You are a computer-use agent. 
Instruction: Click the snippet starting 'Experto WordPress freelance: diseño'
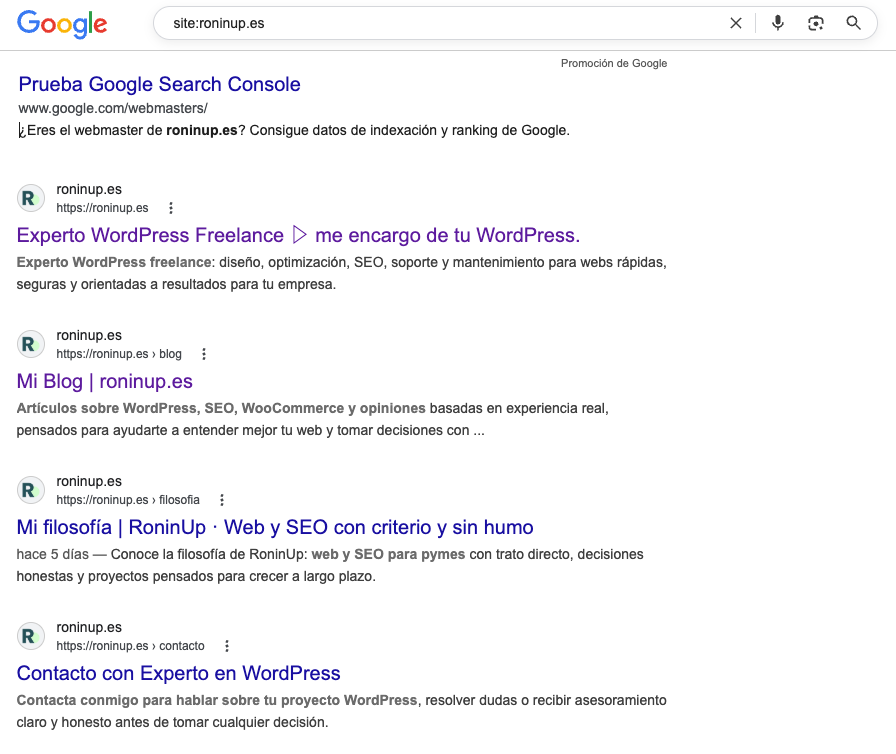tap(341, 273)
